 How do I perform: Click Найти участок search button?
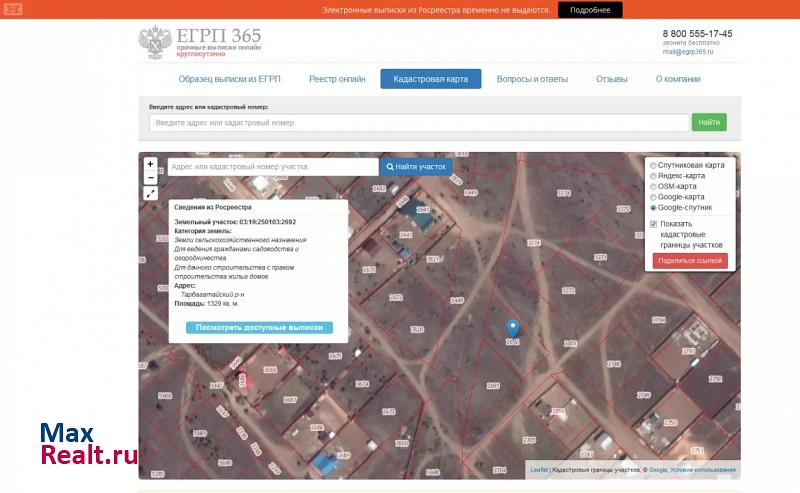coord(418,167)
